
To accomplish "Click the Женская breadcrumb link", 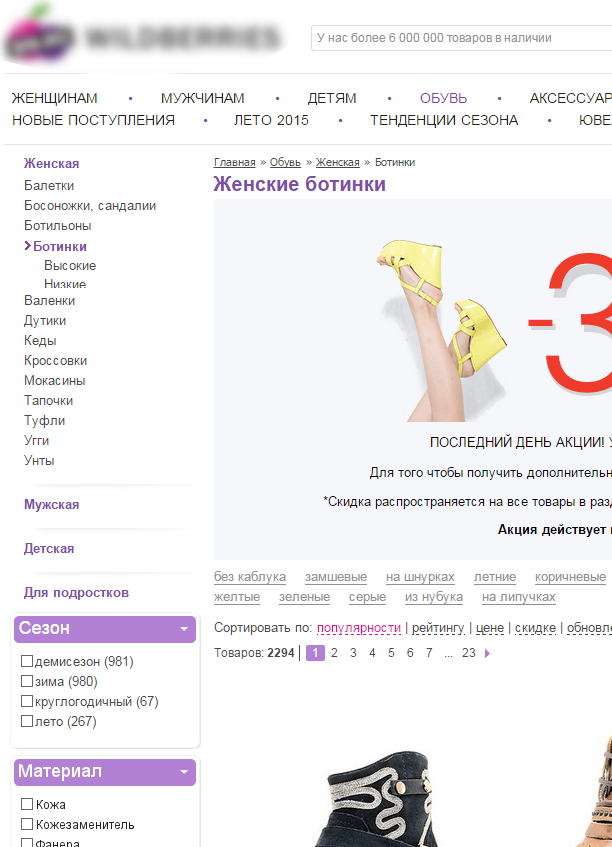I will coord(338,163).
